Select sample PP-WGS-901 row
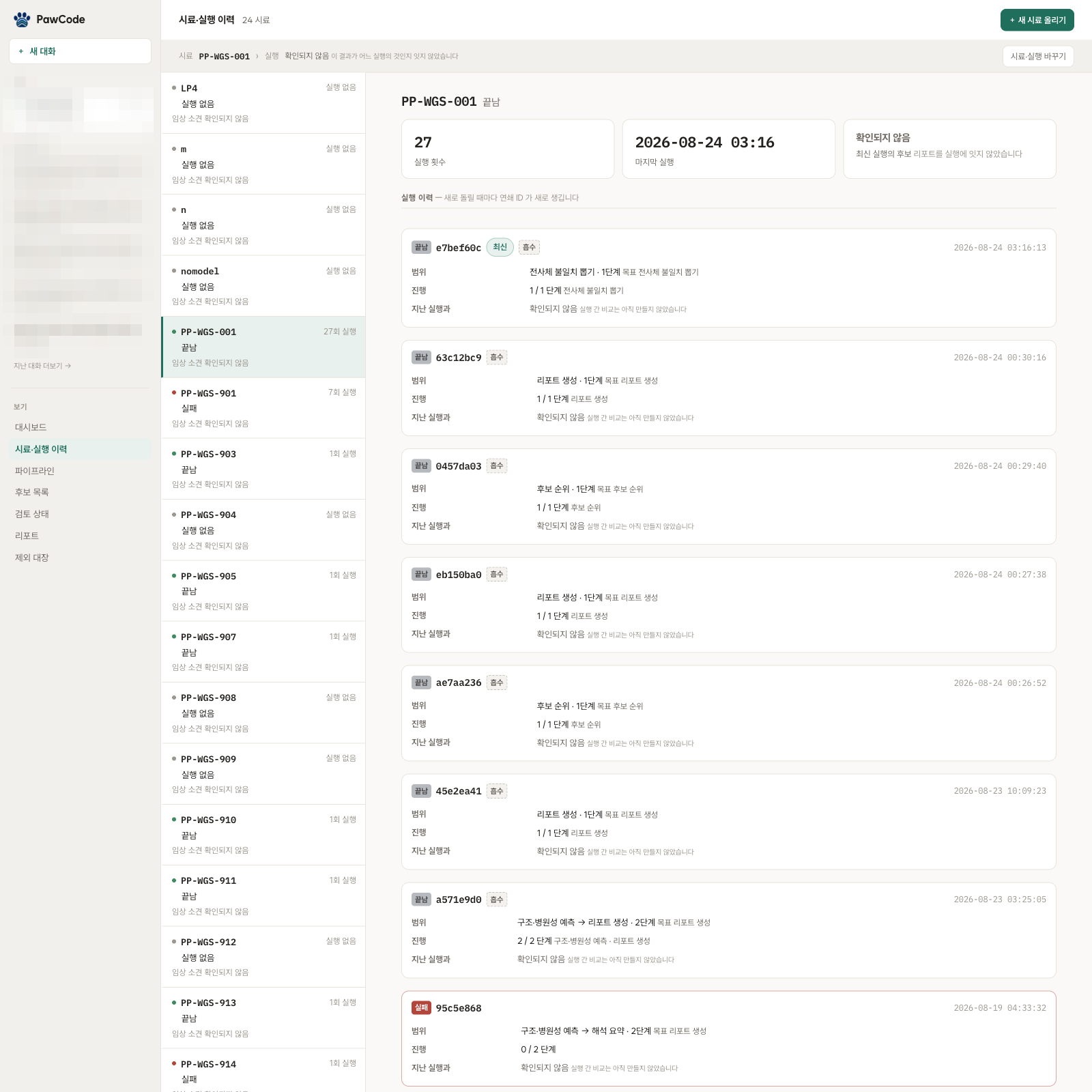 pos(263,408)
